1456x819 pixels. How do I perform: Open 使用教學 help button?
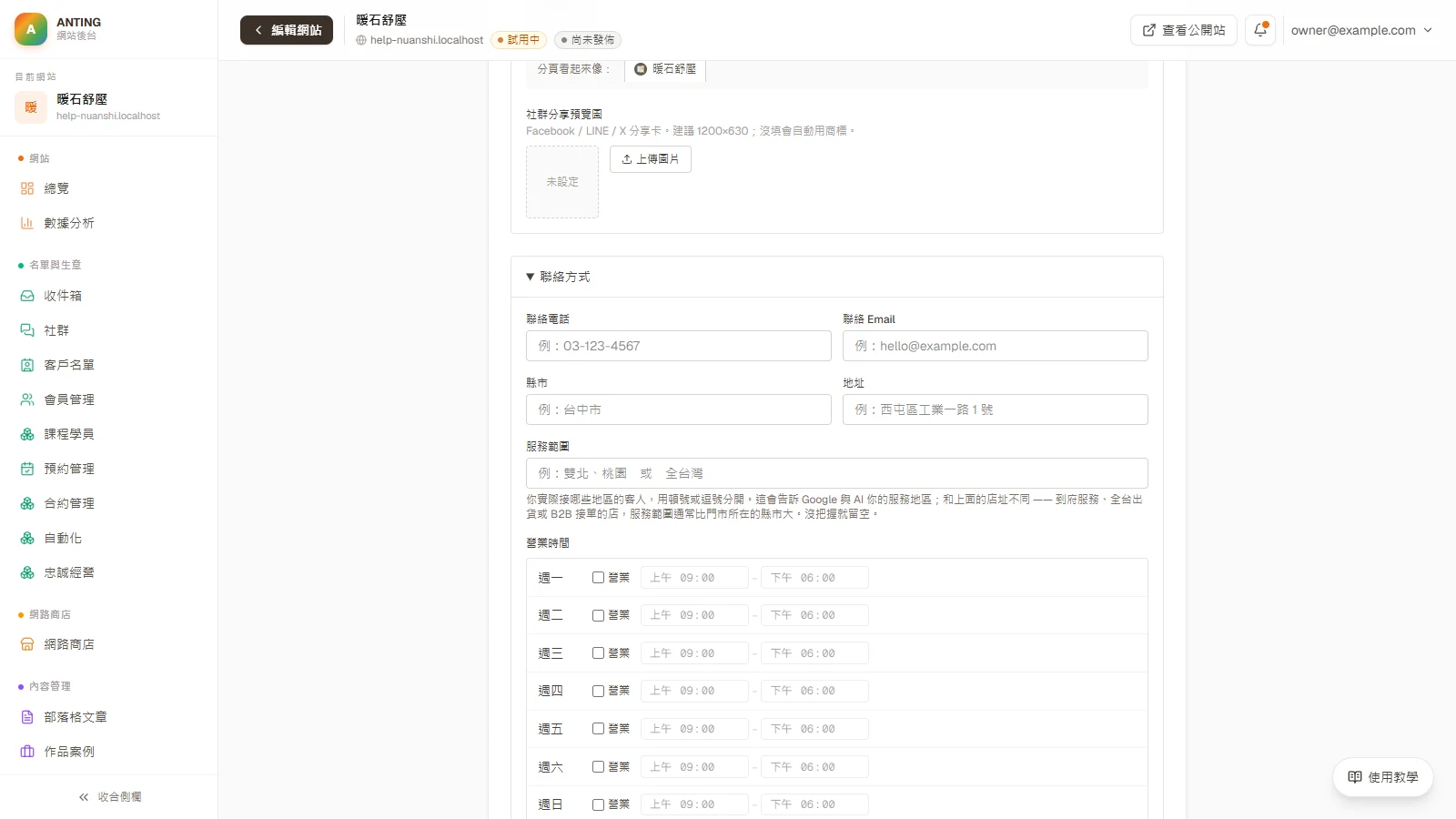(1383, 777)
